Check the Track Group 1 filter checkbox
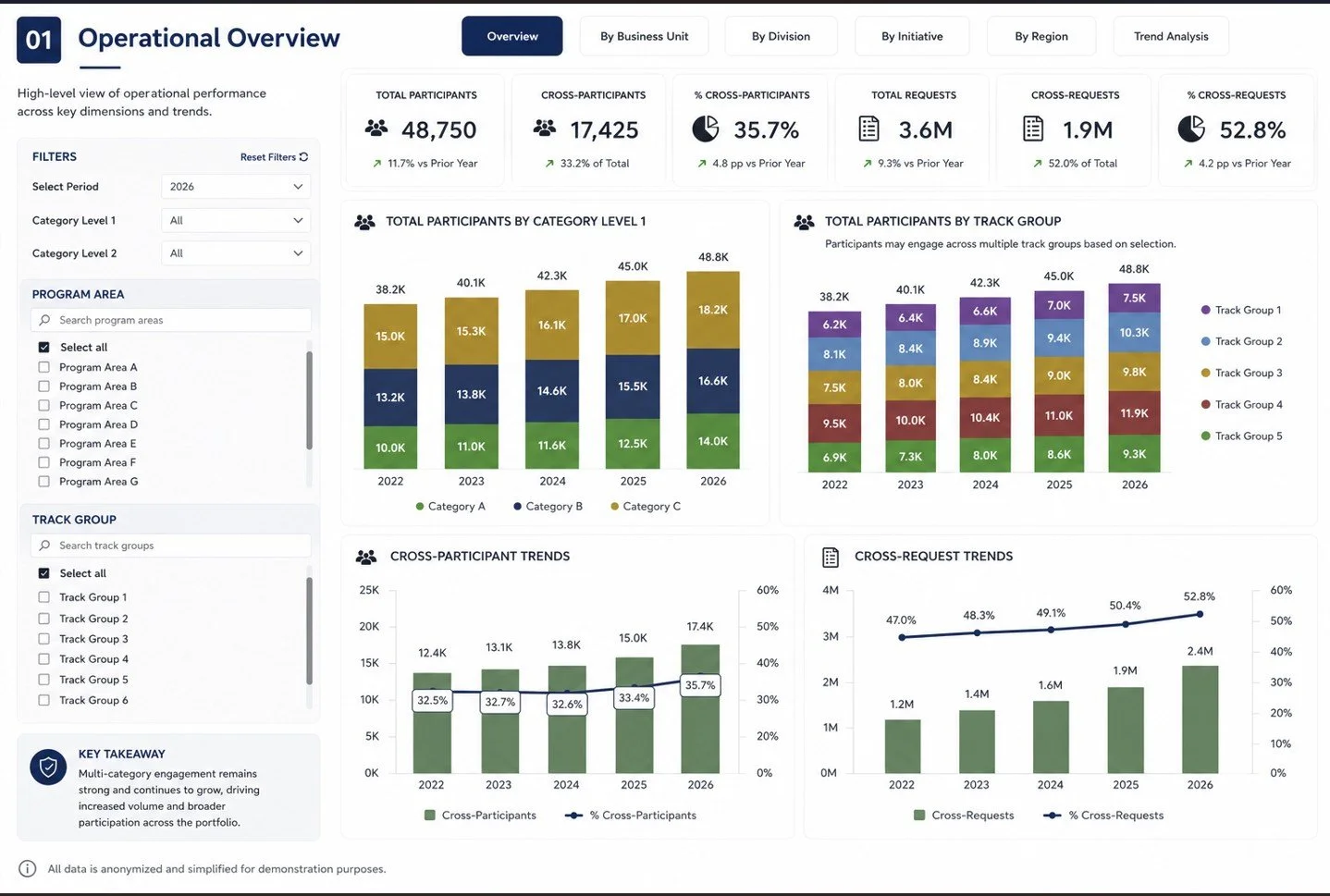The image size is (1330, 896). [43, 597]
